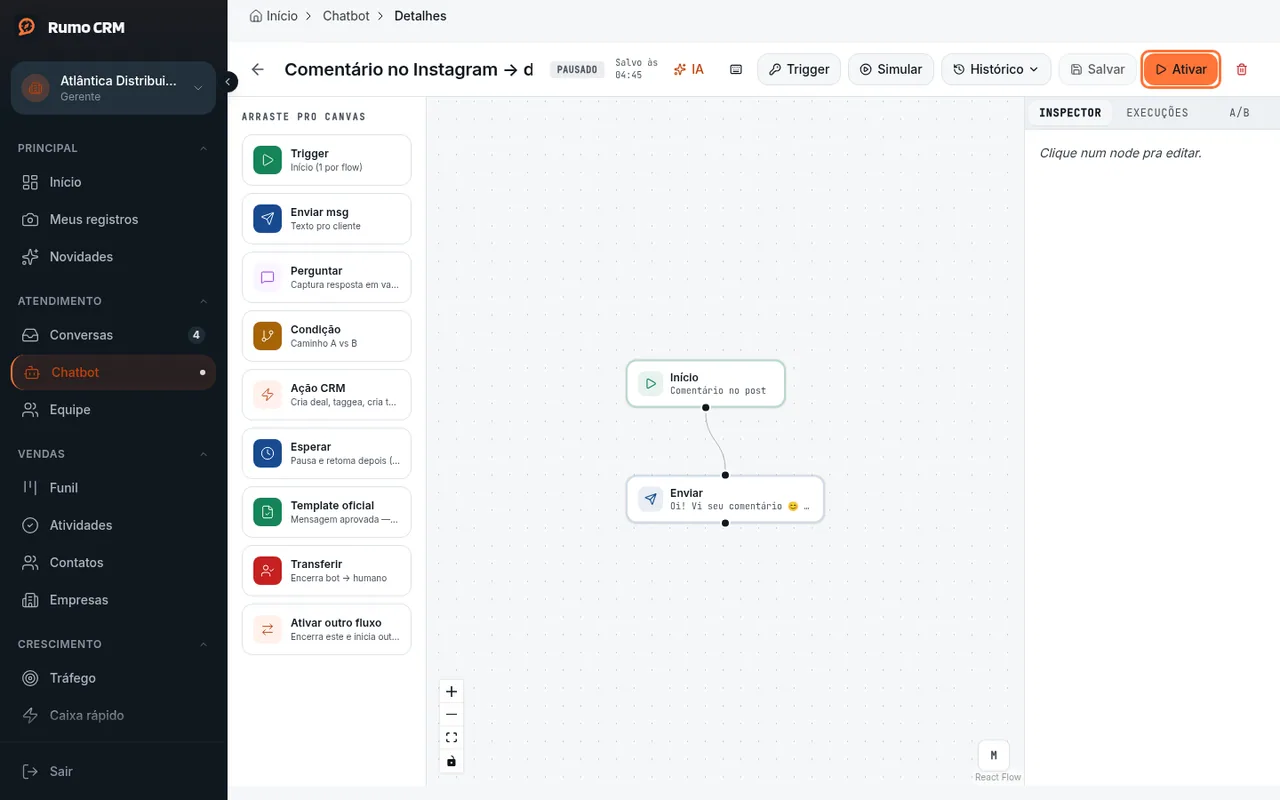Screen dimensions: 1280x800
Task: Zoom in on the canvas
Action: 451,691
